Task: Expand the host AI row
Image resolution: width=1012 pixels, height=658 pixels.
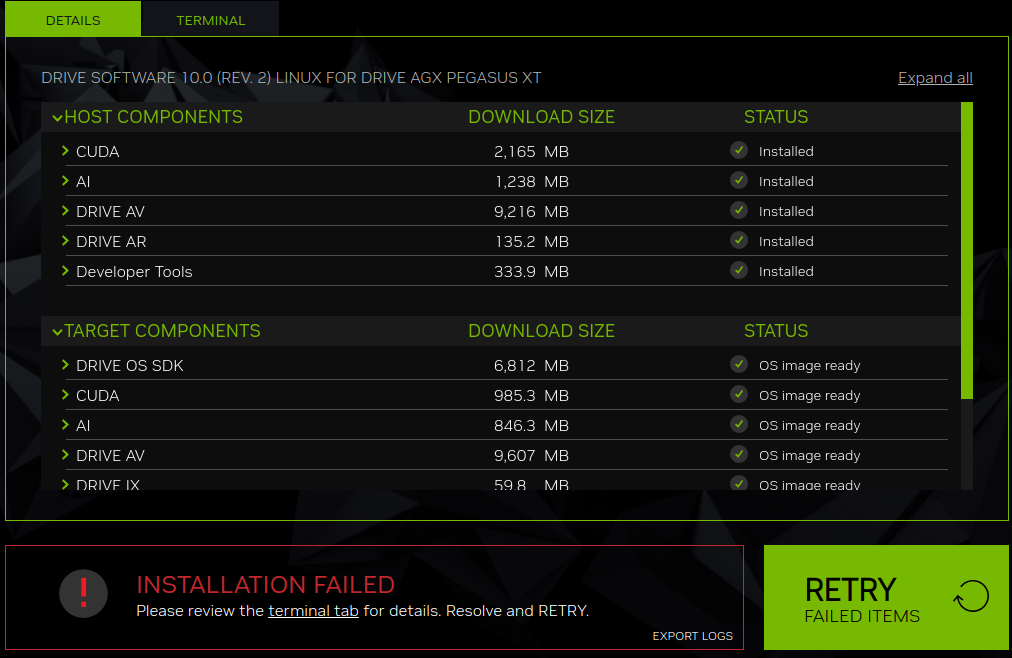Action: pos(65,181)
